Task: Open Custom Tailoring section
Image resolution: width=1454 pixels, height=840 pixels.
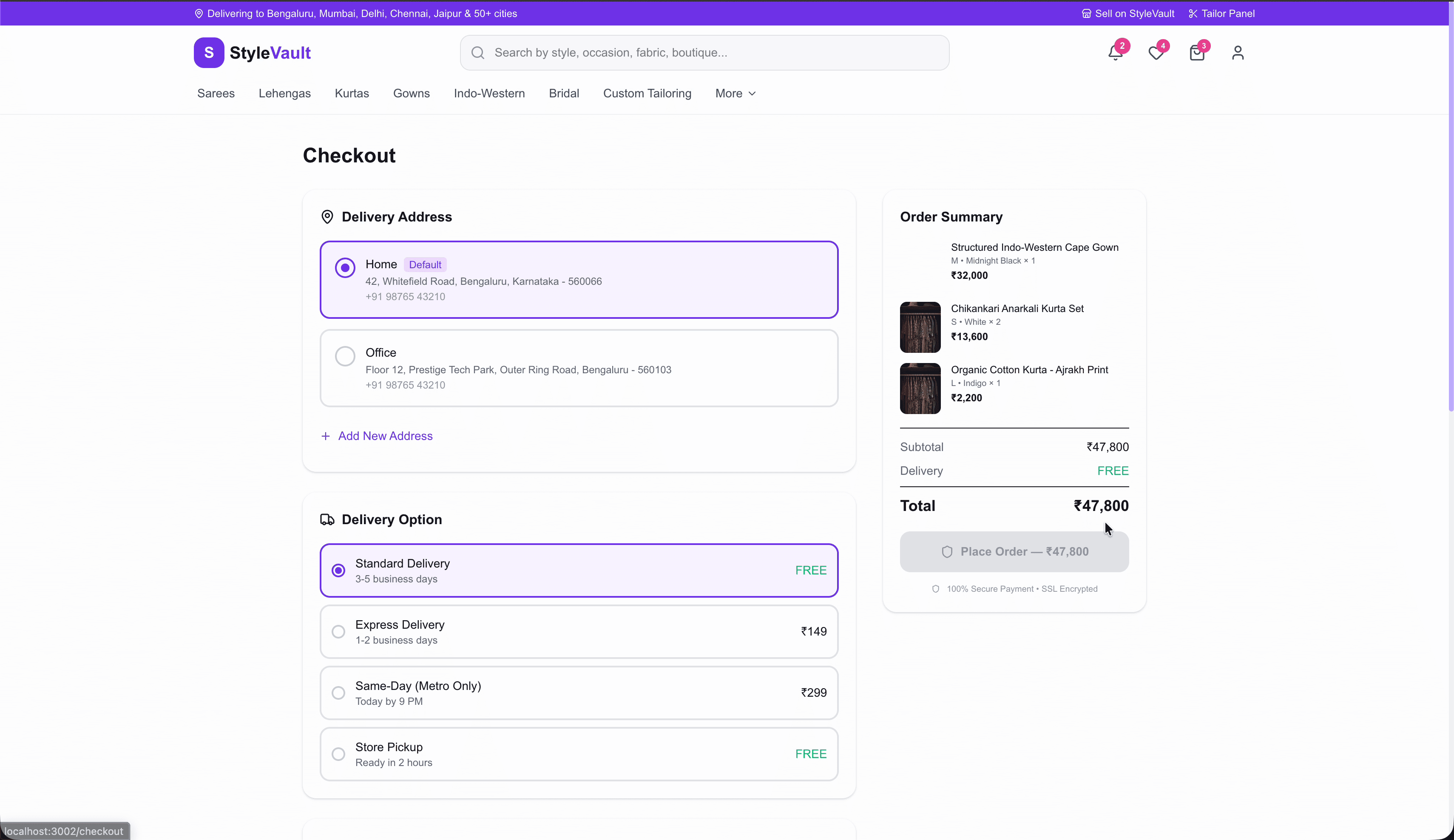Action: point(647,93)
